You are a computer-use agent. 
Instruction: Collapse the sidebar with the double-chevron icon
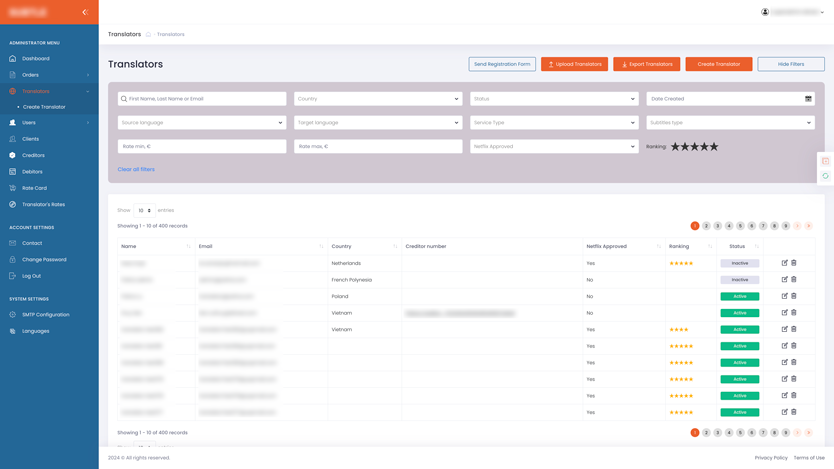85,12
